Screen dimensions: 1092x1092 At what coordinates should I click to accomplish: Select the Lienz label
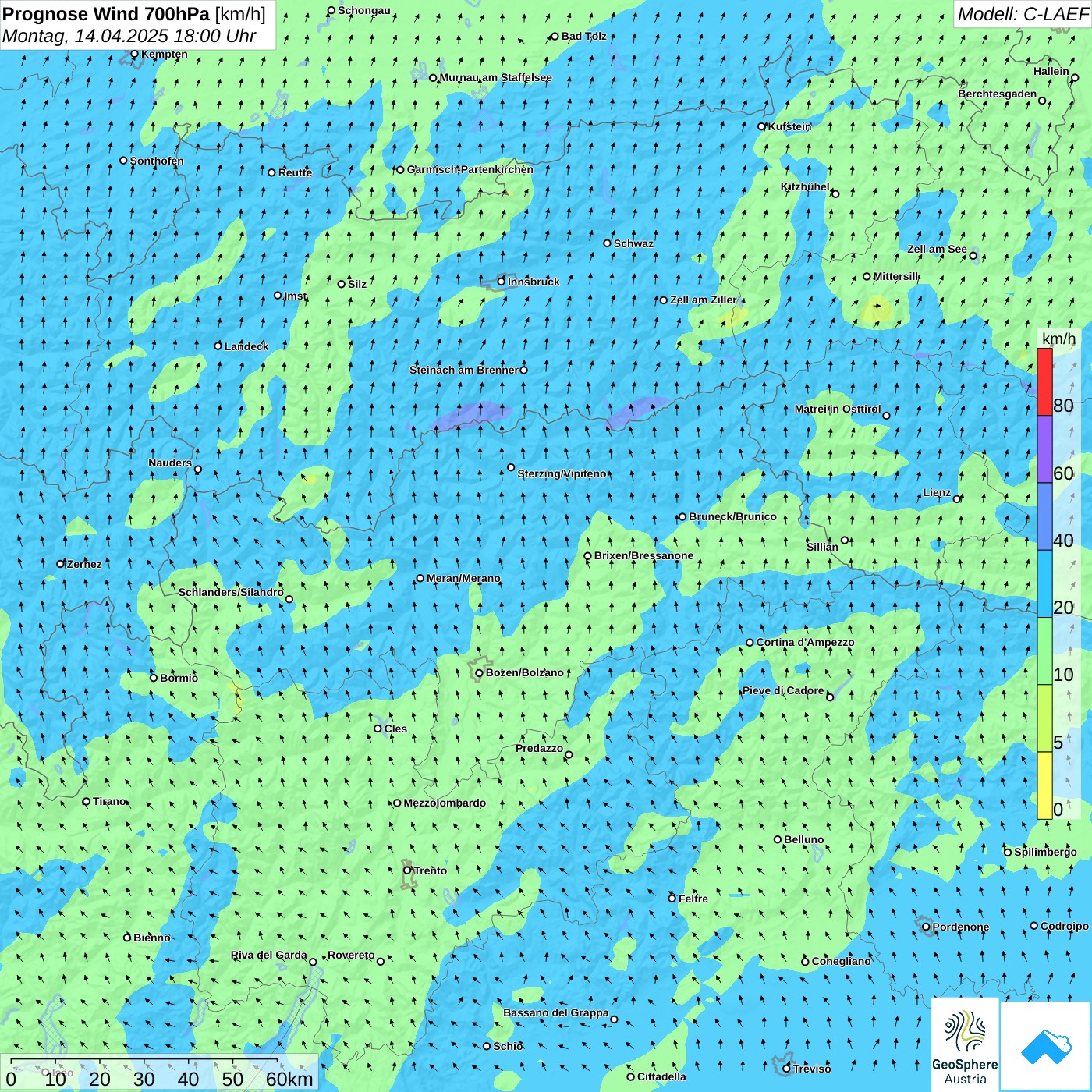[937, 492]
